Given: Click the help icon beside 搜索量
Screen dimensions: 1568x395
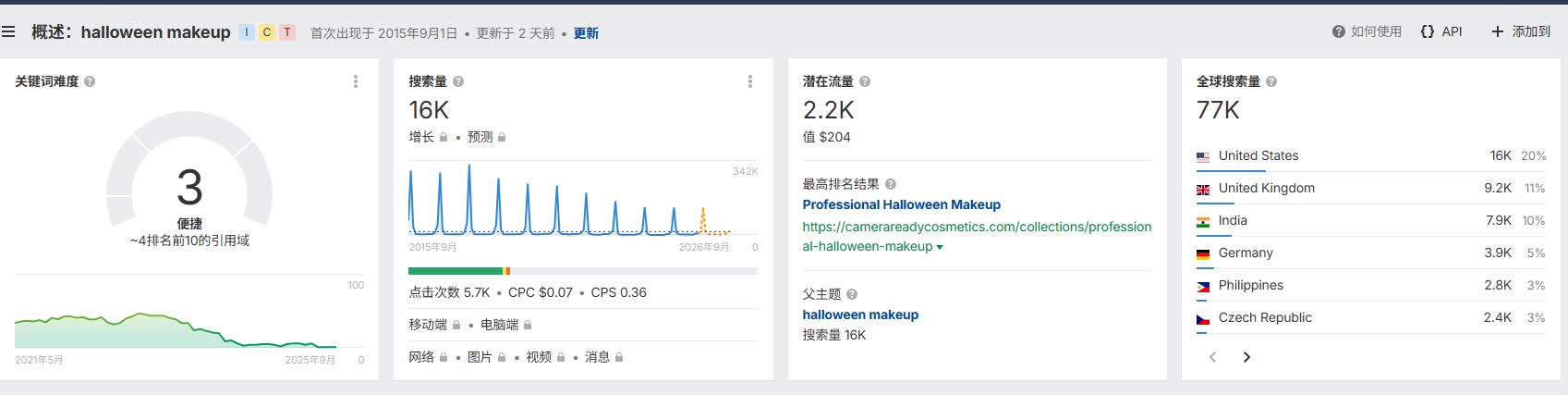Looking at the screenshot, I should click(458, 81).
